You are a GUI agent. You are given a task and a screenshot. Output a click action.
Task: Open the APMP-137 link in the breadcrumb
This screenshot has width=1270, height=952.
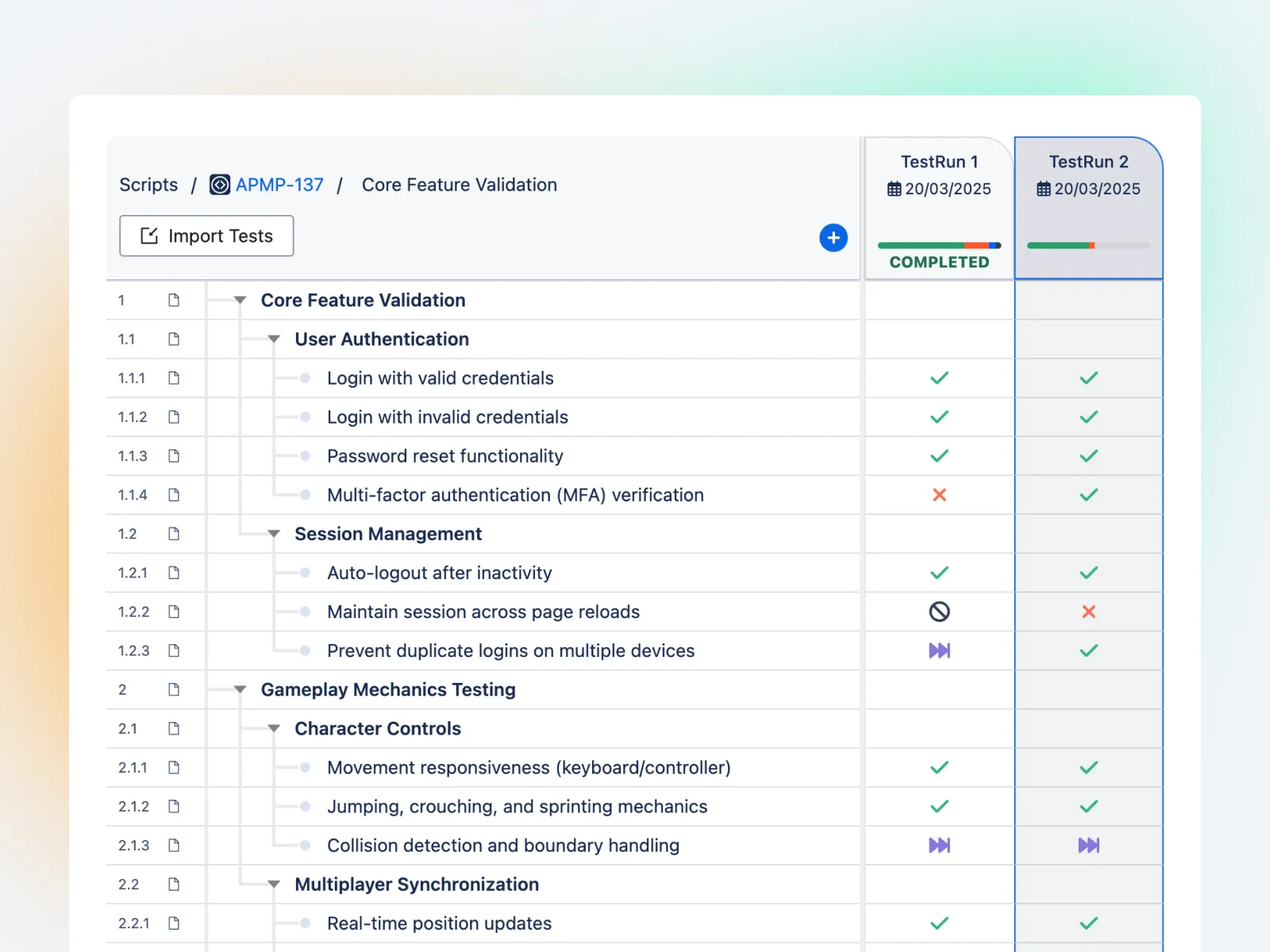(x=279, y=185)
